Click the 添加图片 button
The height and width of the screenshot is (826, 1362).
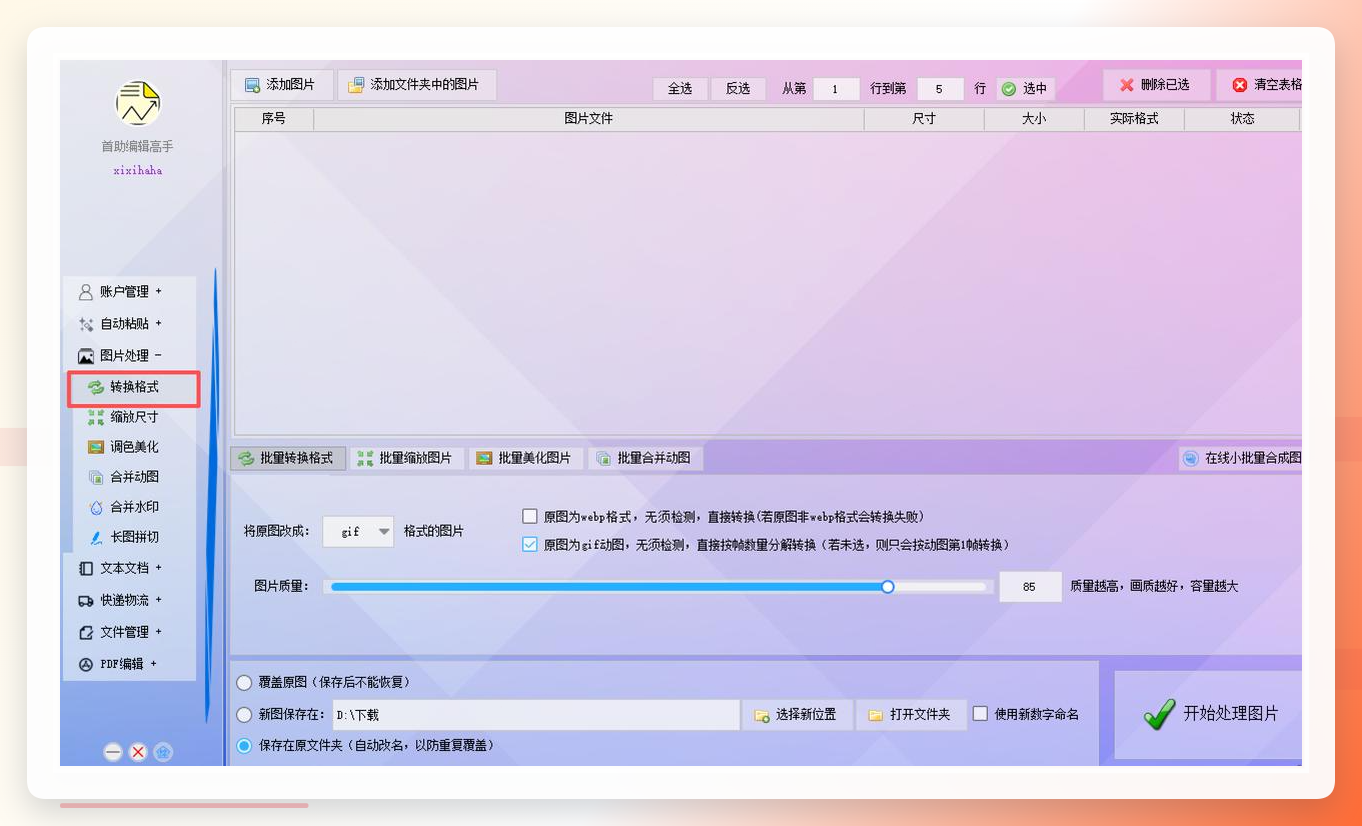point(281,85)
